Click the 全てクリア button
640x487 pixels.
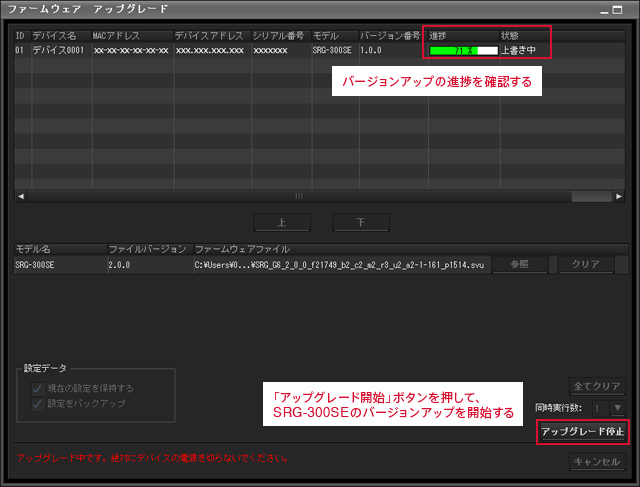pos(598,386)
